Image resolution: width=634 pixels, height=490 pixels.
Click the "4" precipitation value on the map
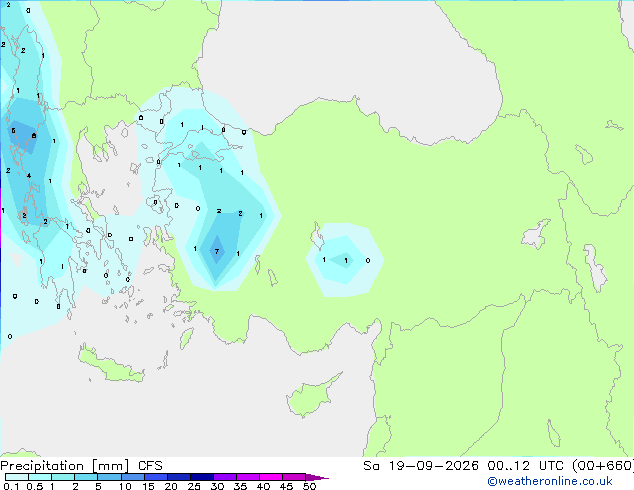click(x=29, y=175)
